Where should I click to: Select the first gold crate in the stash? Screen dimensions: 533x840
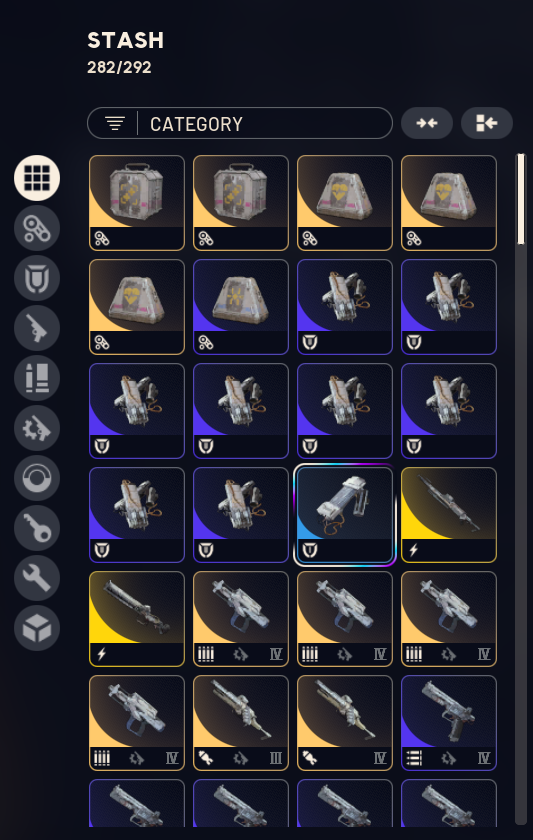(137, 203)
